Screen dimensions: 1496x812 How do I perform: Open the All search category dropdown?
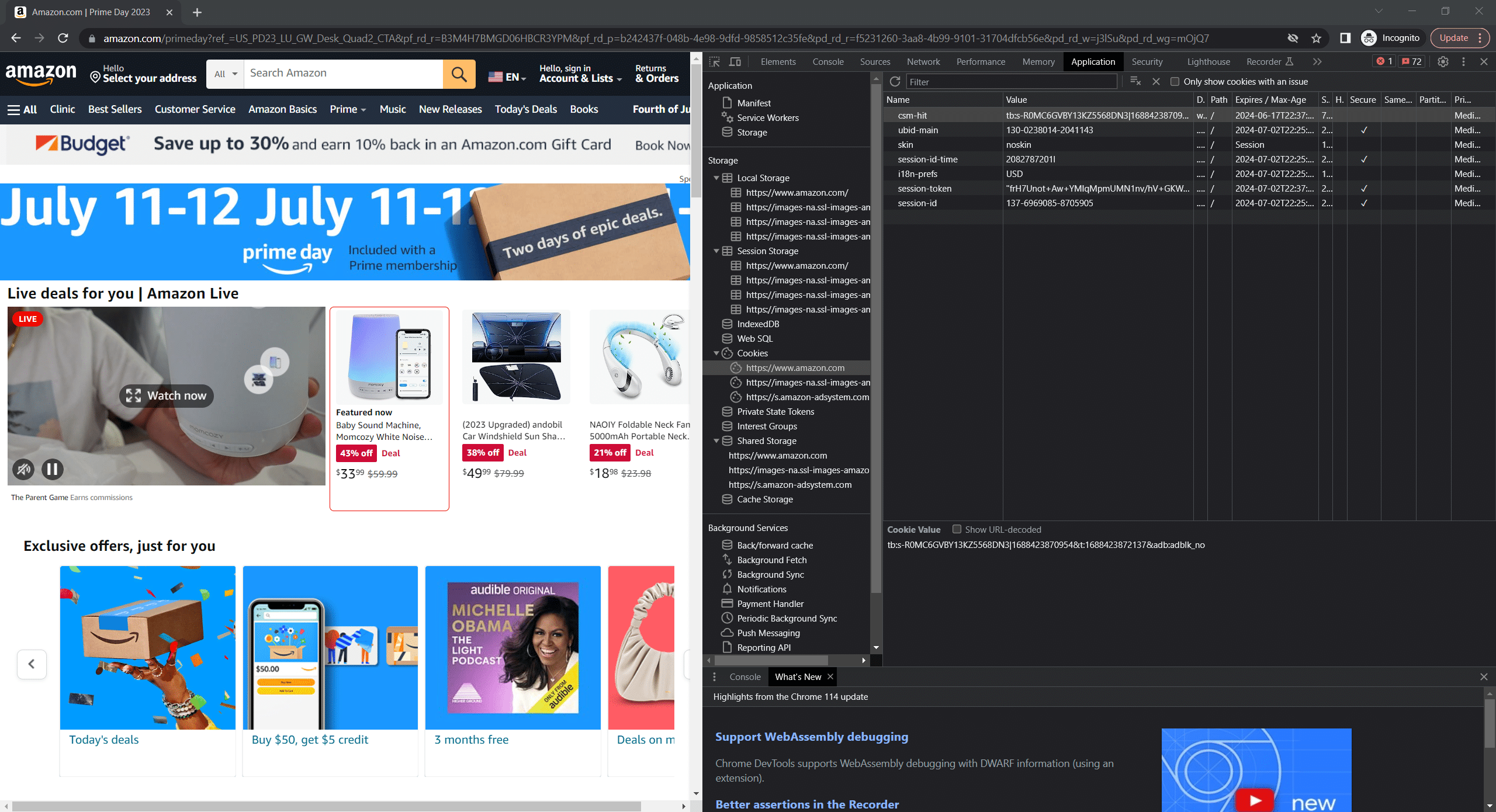coord(225,74)
